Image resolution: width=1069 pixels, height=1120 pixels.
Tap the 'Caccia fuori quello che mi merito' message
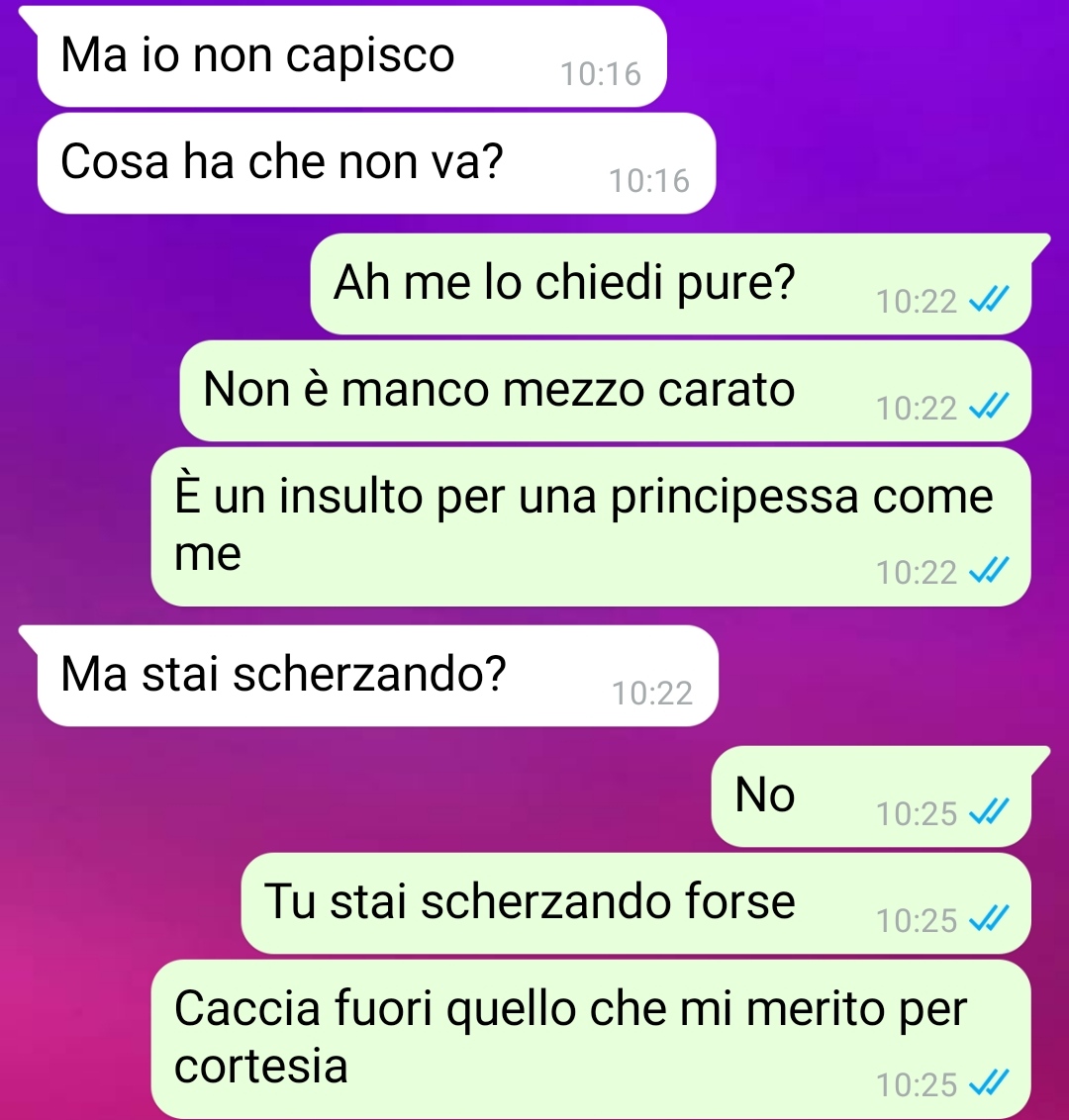(x=591, y=1039)
